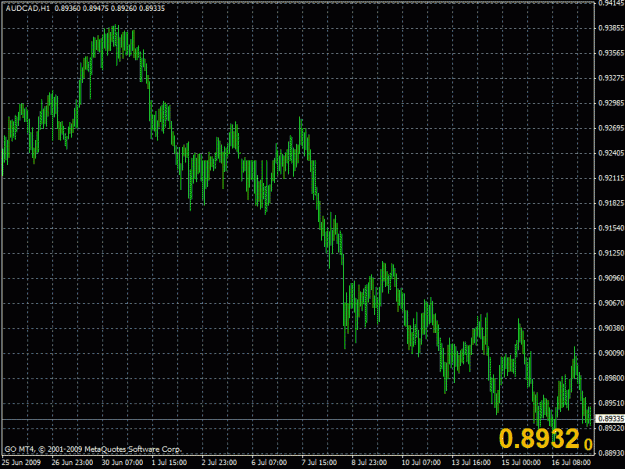Click the 25 Jun 2009 time label
This screenshot has height=469, width=625.
tap(22, 463)
